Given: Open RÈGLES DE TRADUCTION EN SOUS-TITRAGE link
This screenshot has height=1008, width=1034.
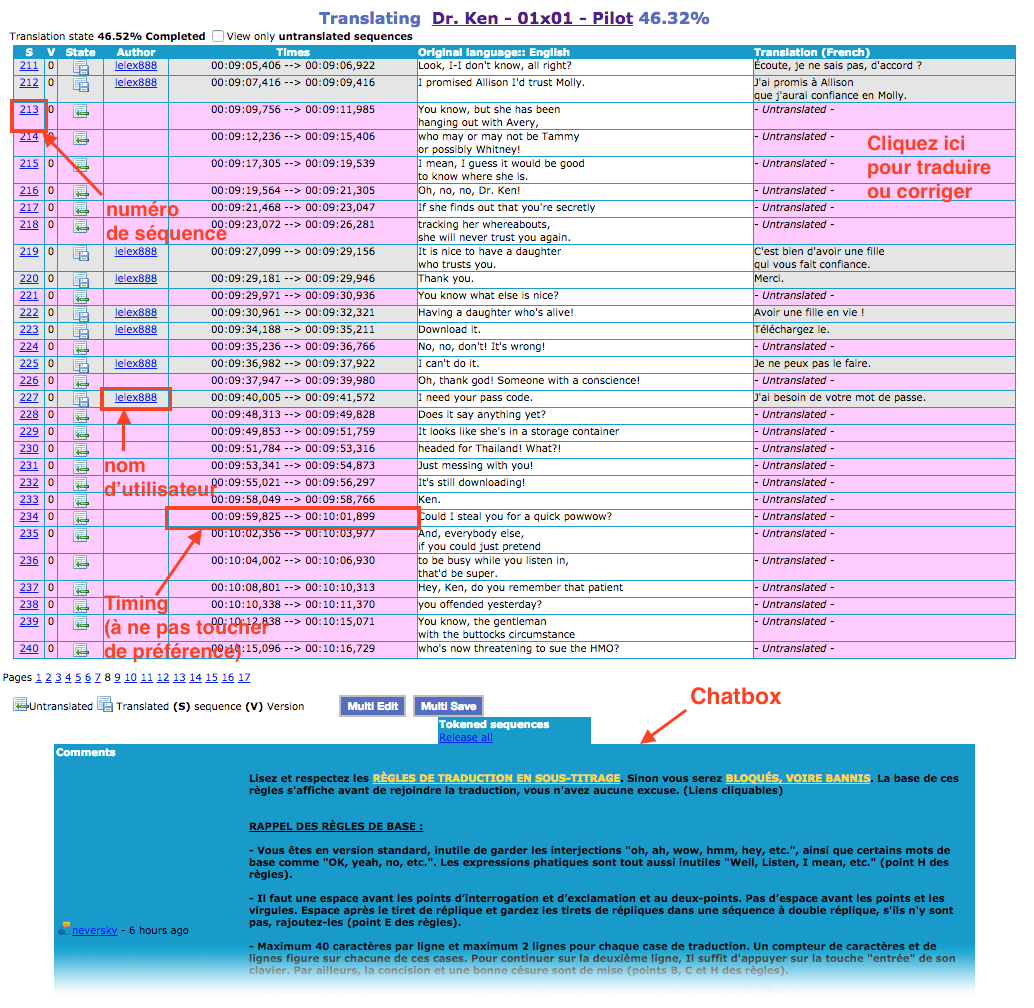Looking at the screenshot, I should coord(497,779).
